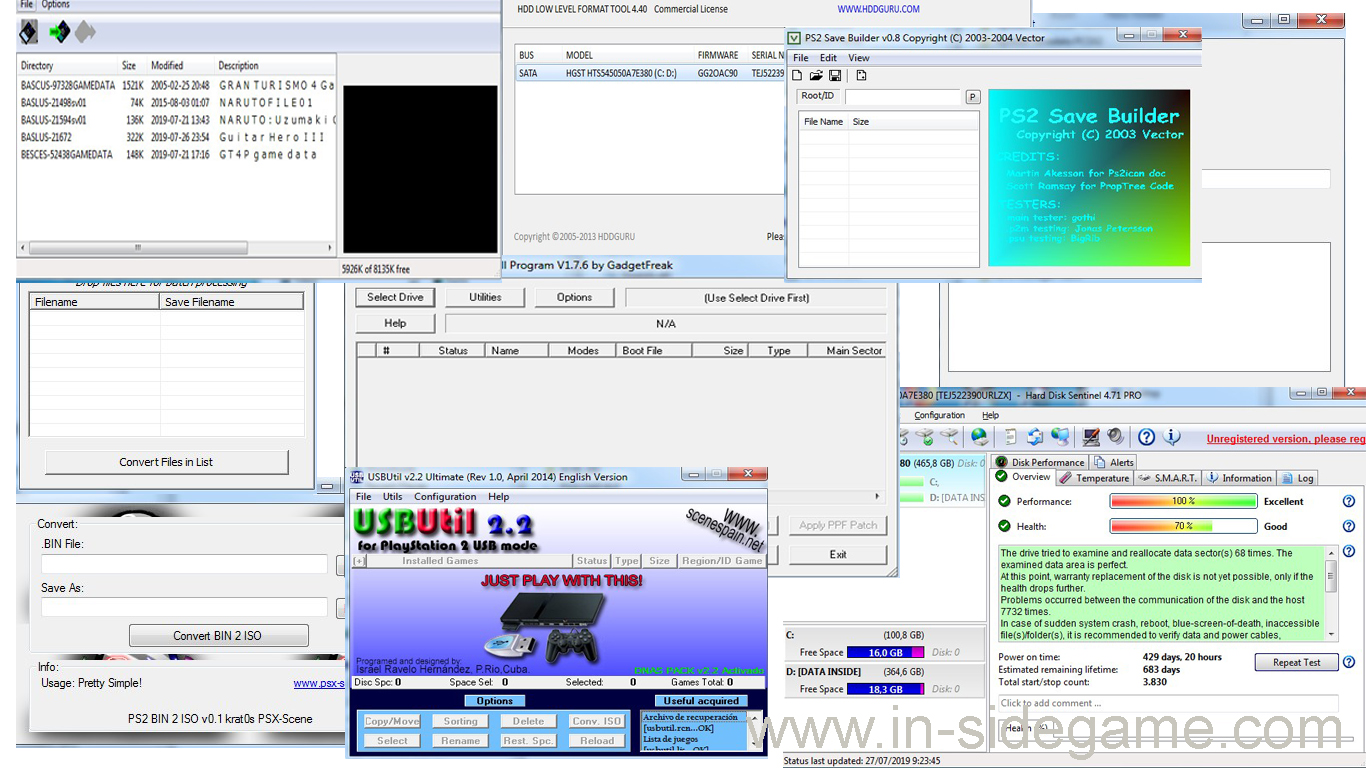The height and width of the screenshot is (768, 1366).
Task: Click the right arrow of the save manager horizontal scrollbar
Action: point(330,248)
